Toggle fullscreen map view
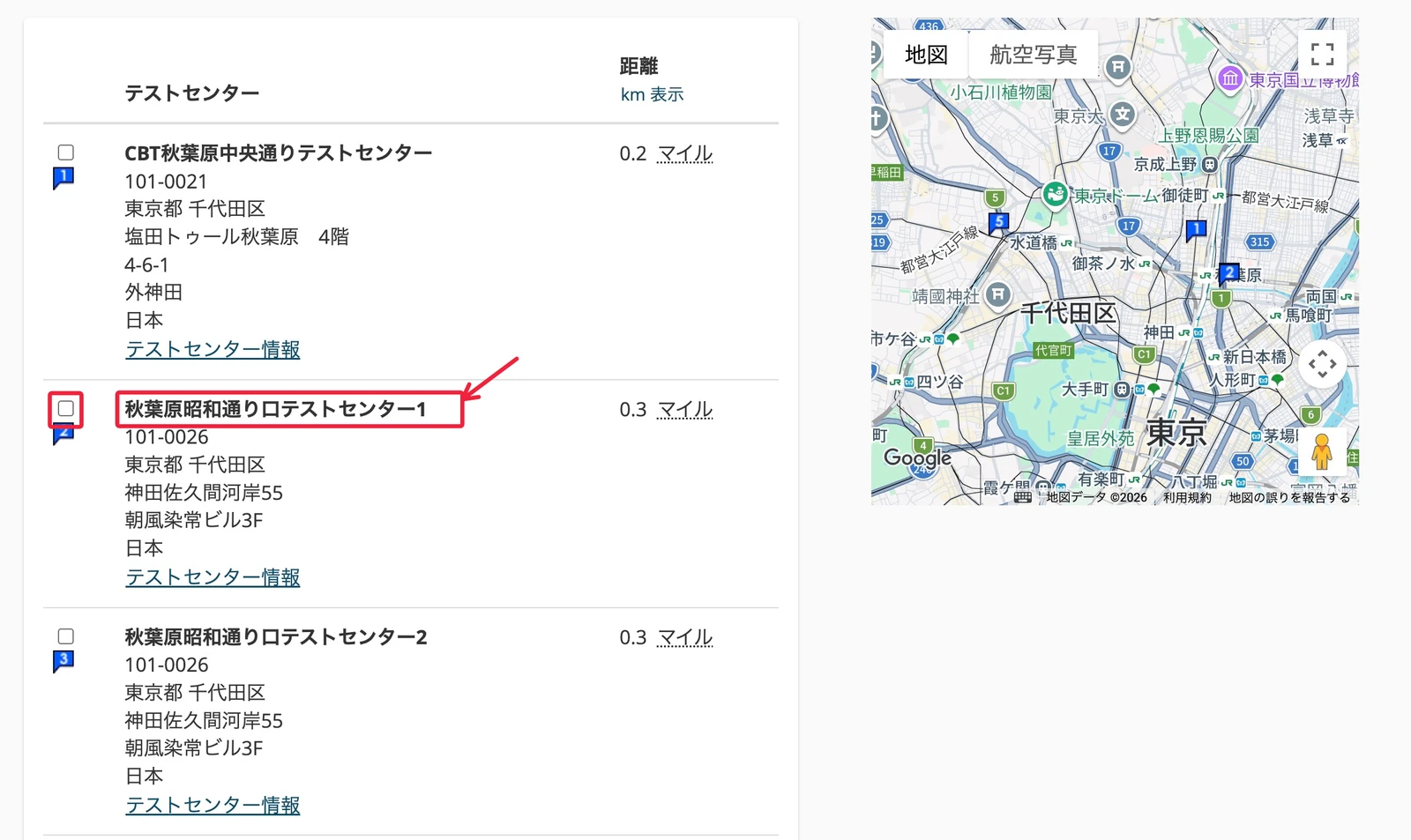 coord(1322,55)
